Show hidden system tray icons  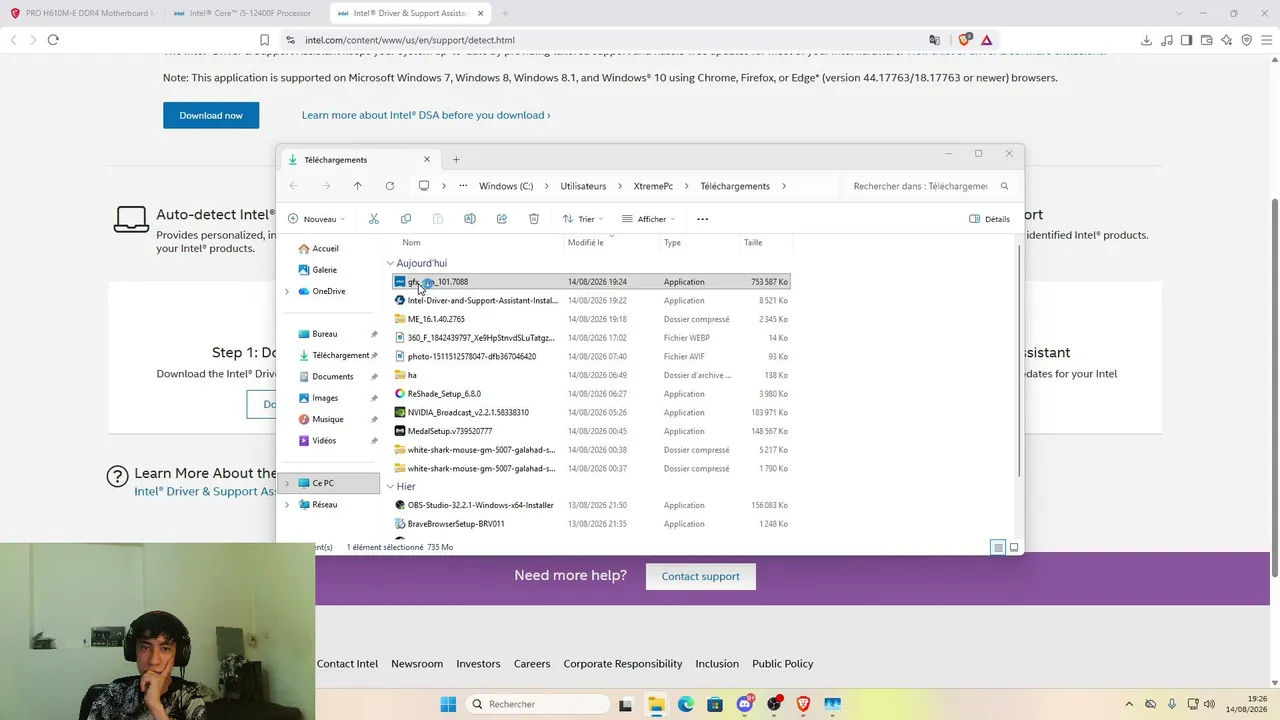tap(1129, 704)
